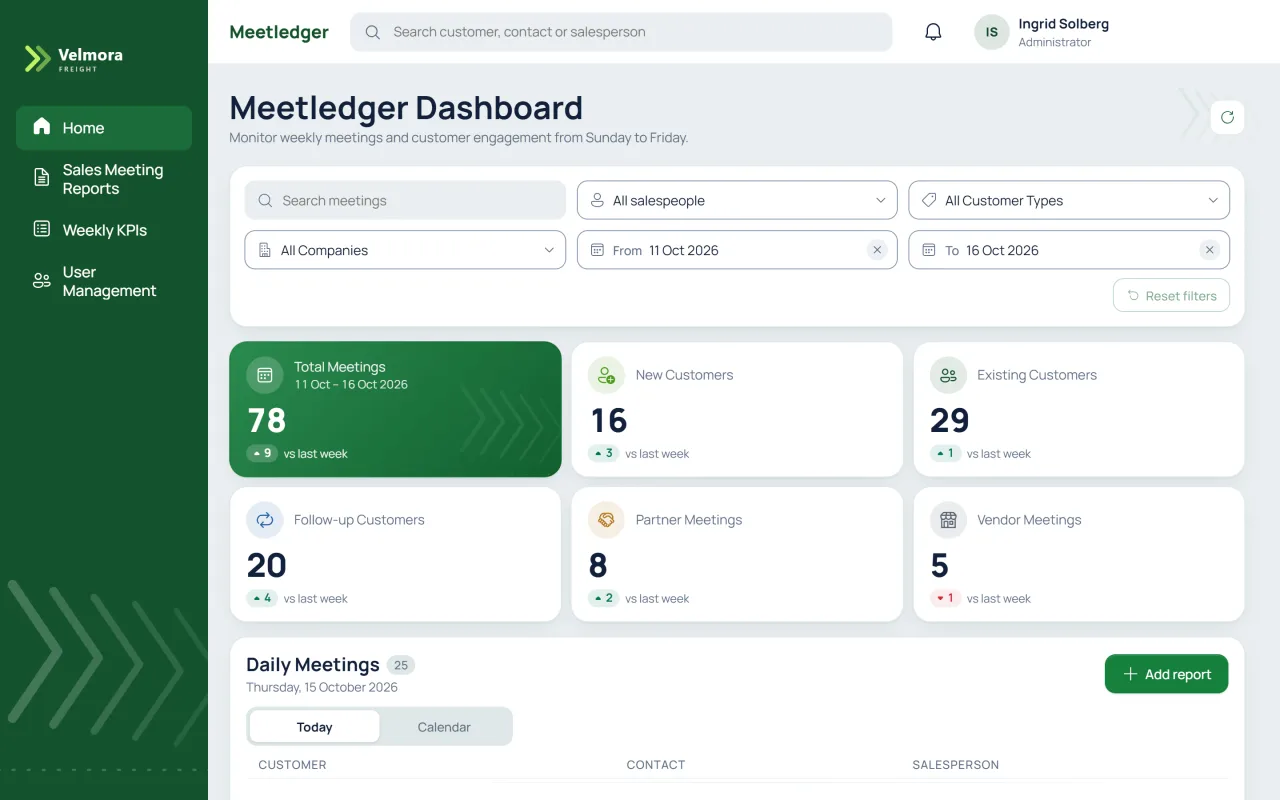Open Weekly KPIs page

[x=104, y=230]
